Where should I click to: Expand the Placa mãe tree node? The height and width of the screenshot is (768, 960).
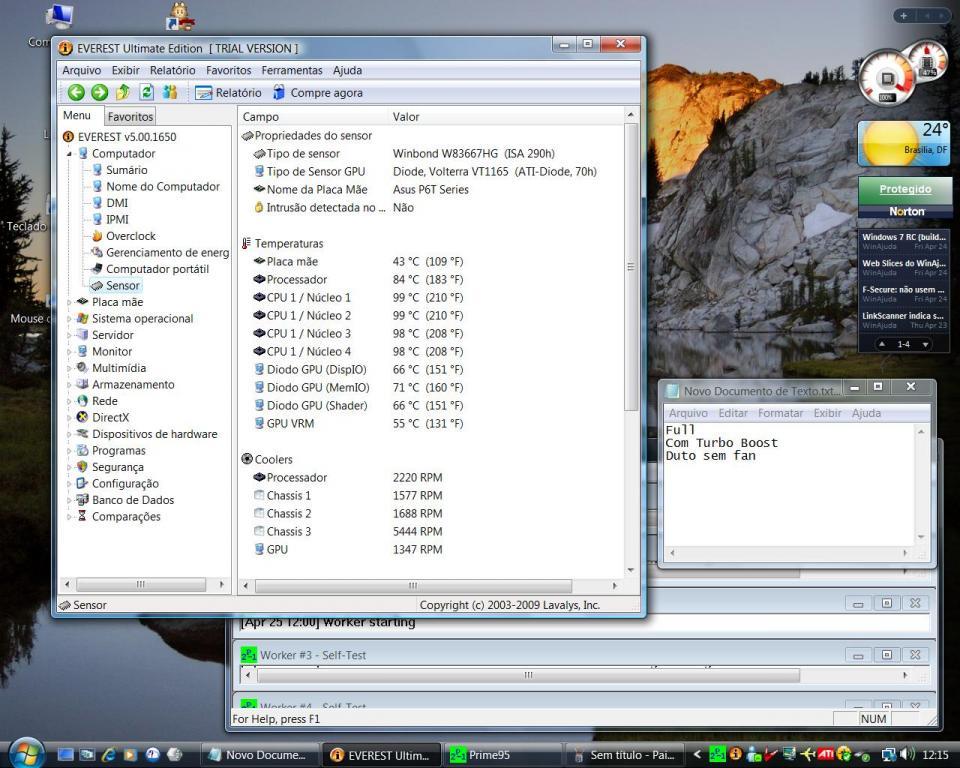click(x=69, y=302)
